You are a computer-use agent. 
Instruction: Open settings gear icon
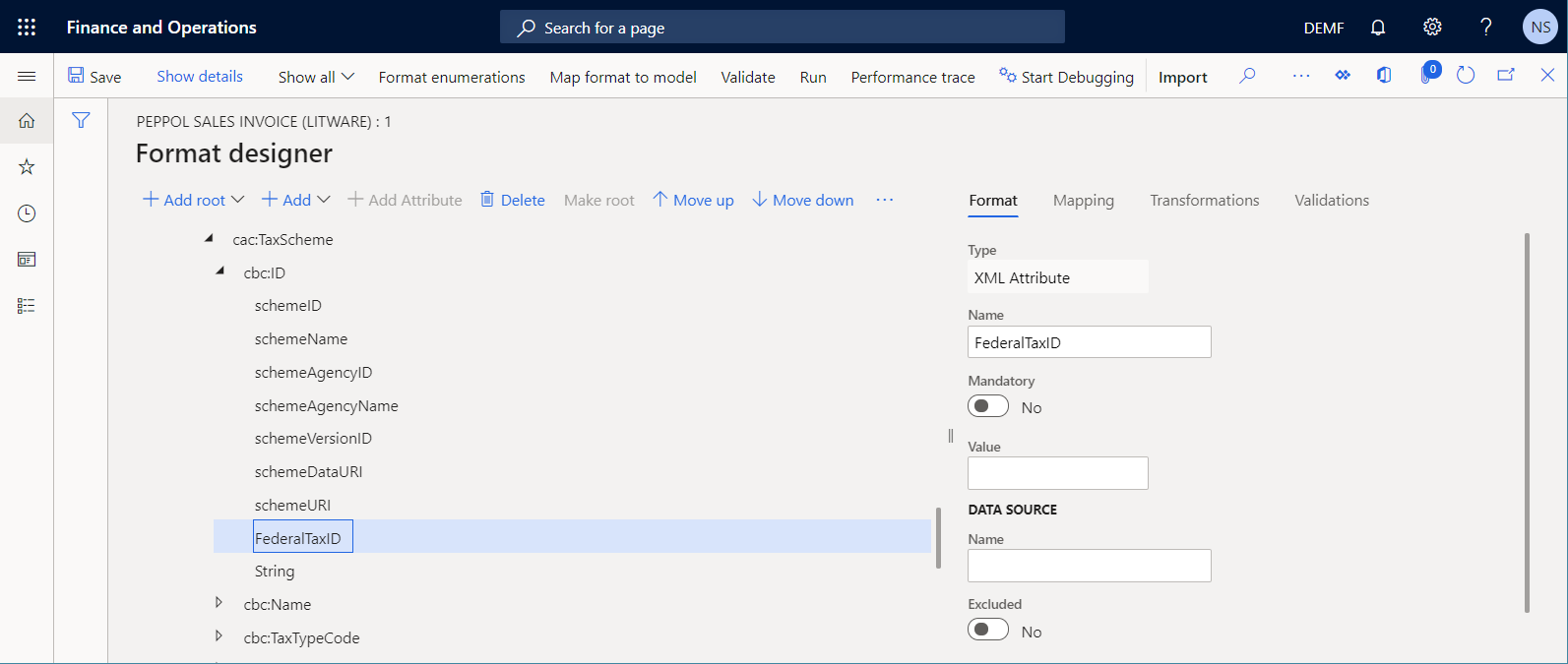point(1432,27)
